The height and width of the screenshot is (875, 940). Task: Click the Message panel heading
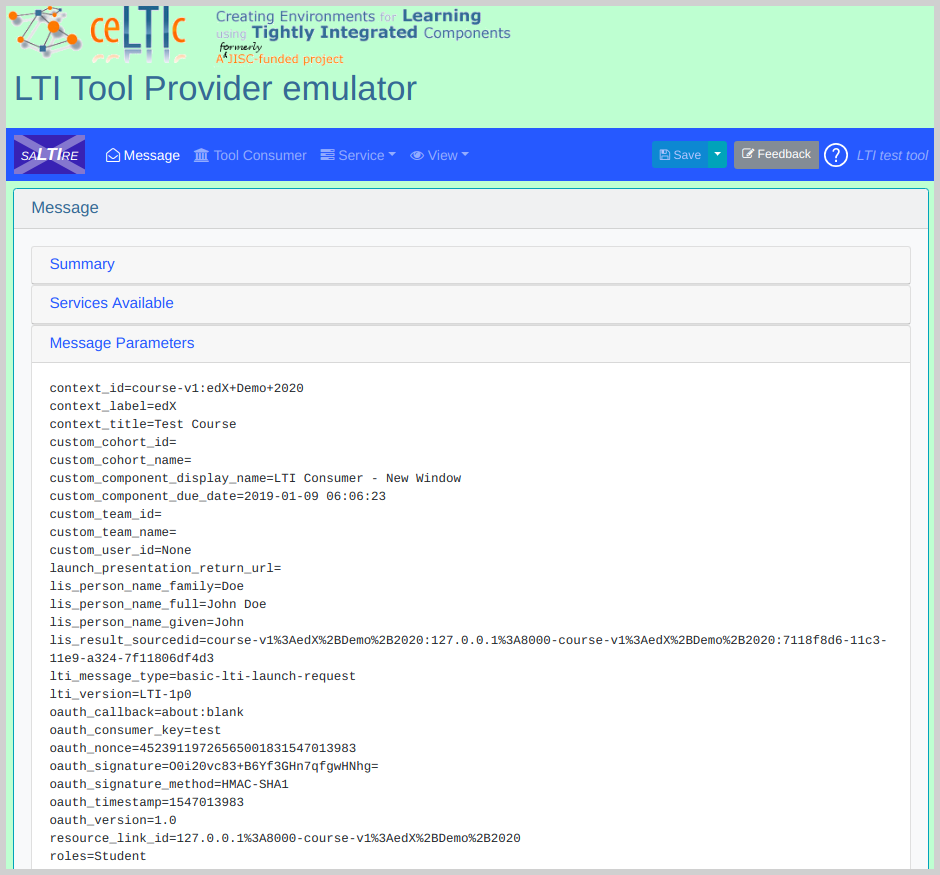pyautogui.click(x=65, y=208)
